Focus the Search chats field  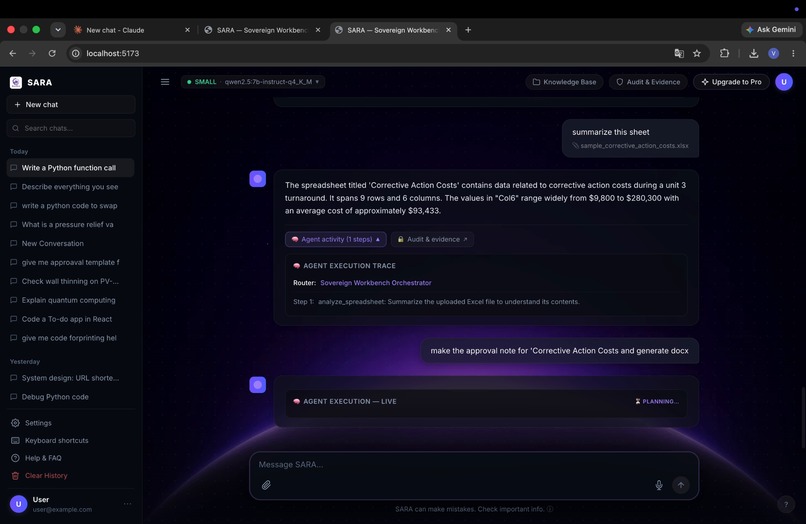[x=71, y=128]
